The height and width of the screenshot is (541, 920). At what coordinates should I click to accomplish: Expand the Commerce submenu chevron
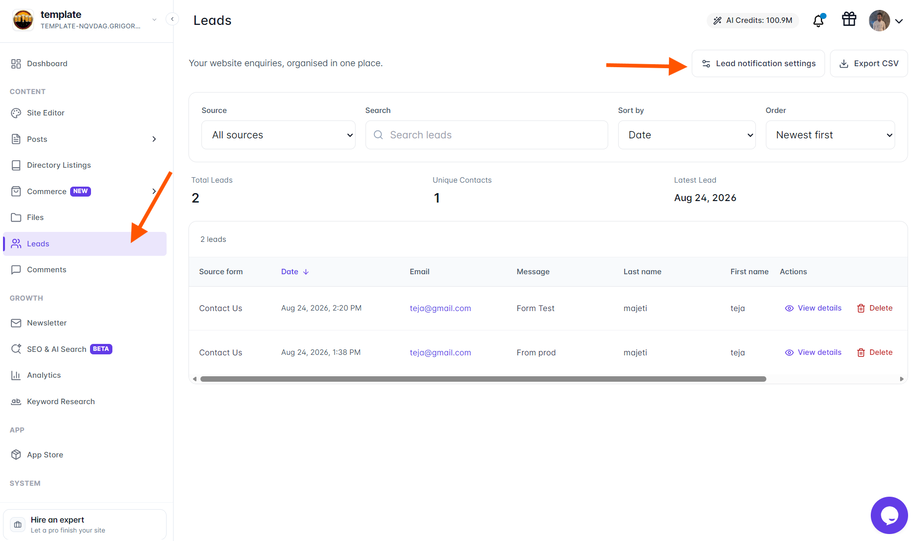(154, 191)
